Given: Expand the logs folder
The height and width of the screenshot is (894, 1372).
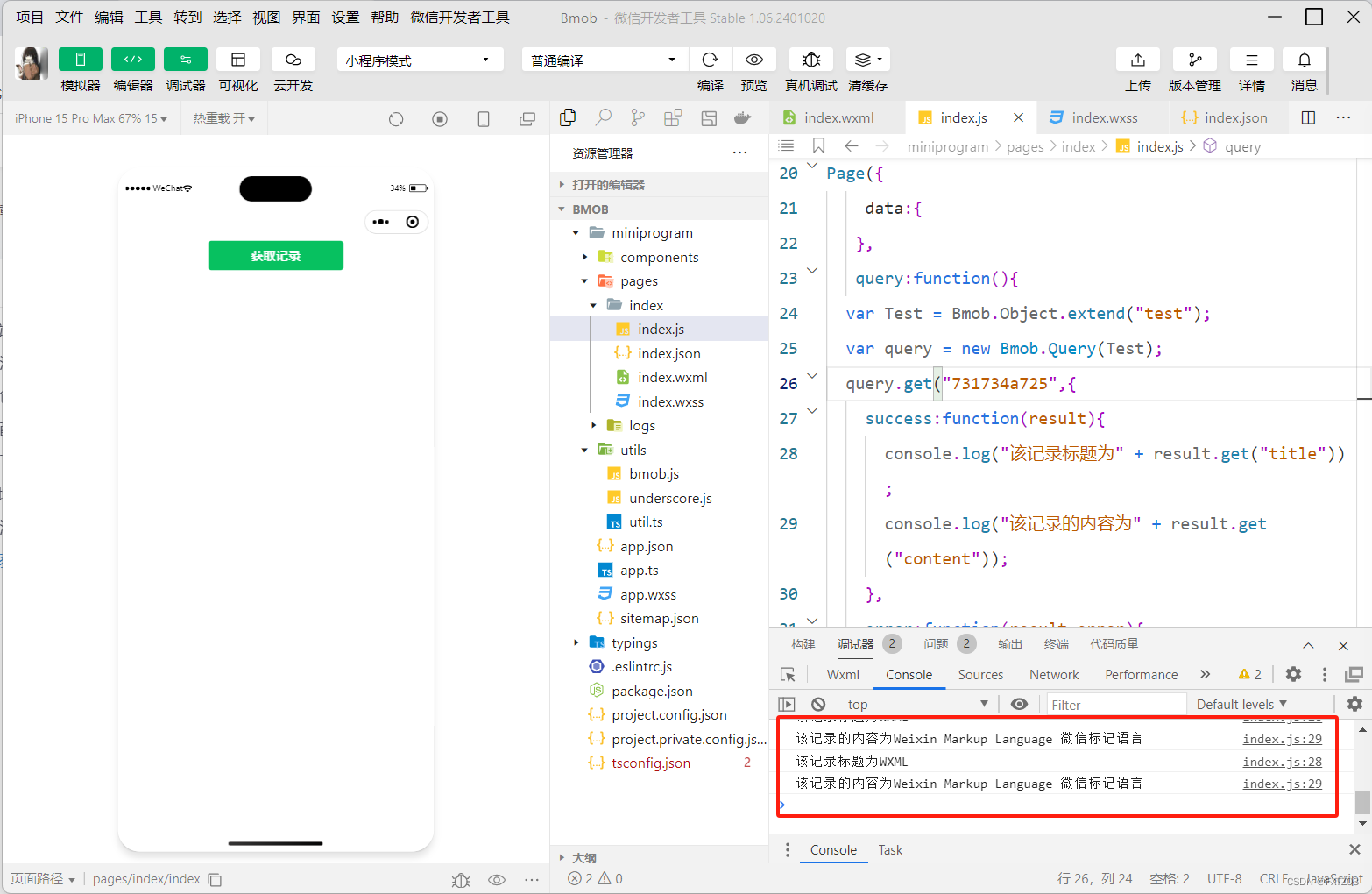Looking at the screenshot, I should point(660,425).
